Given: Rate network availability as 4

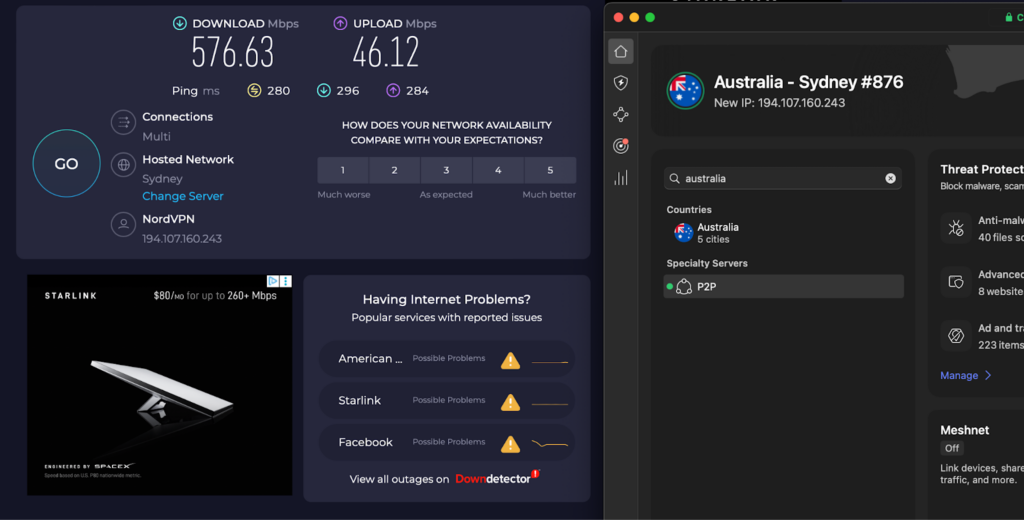Looking at the screenshot, I should click(498, 170).
